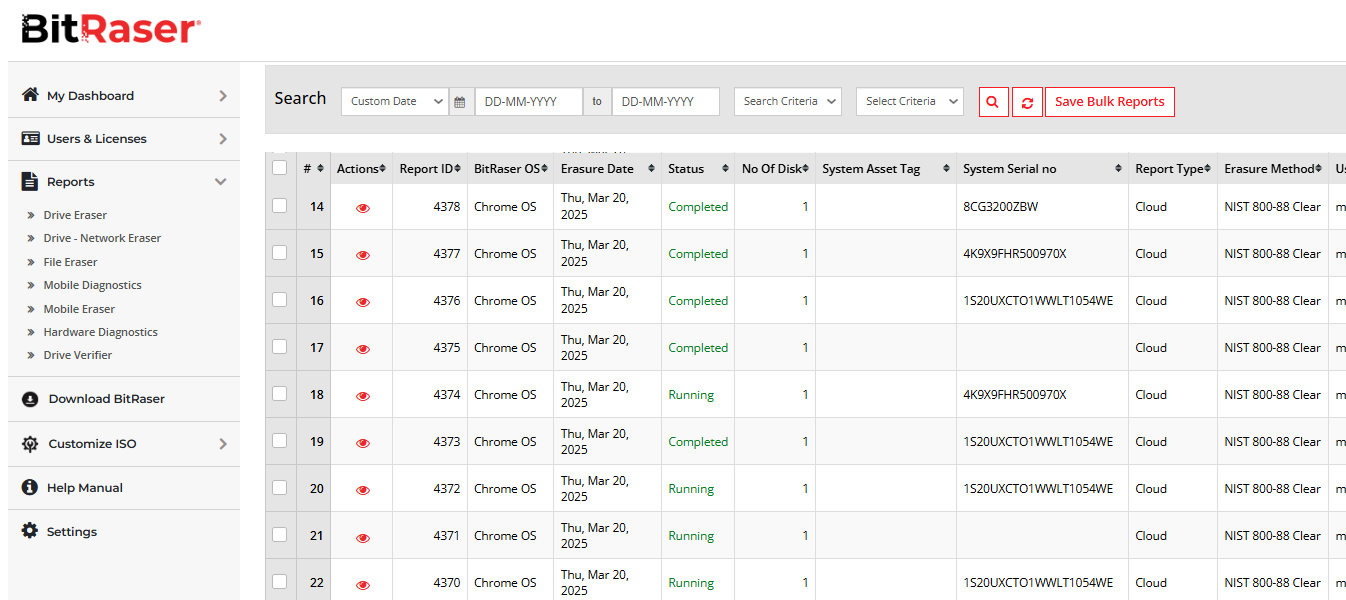Open Drive Verifier reports

(x=78, y=355)
